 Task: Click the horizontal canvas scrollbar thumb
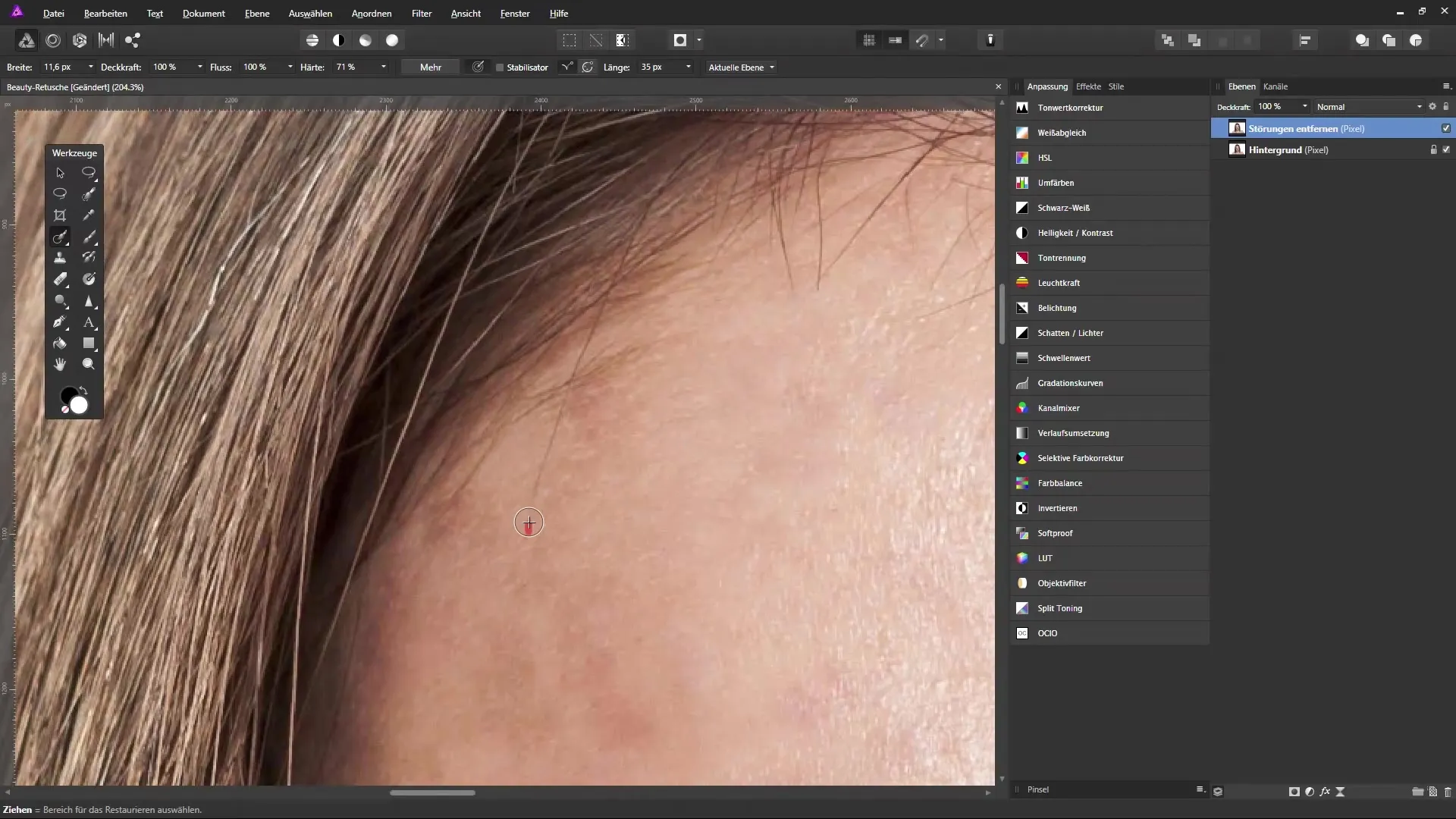[x=432, y=793]
